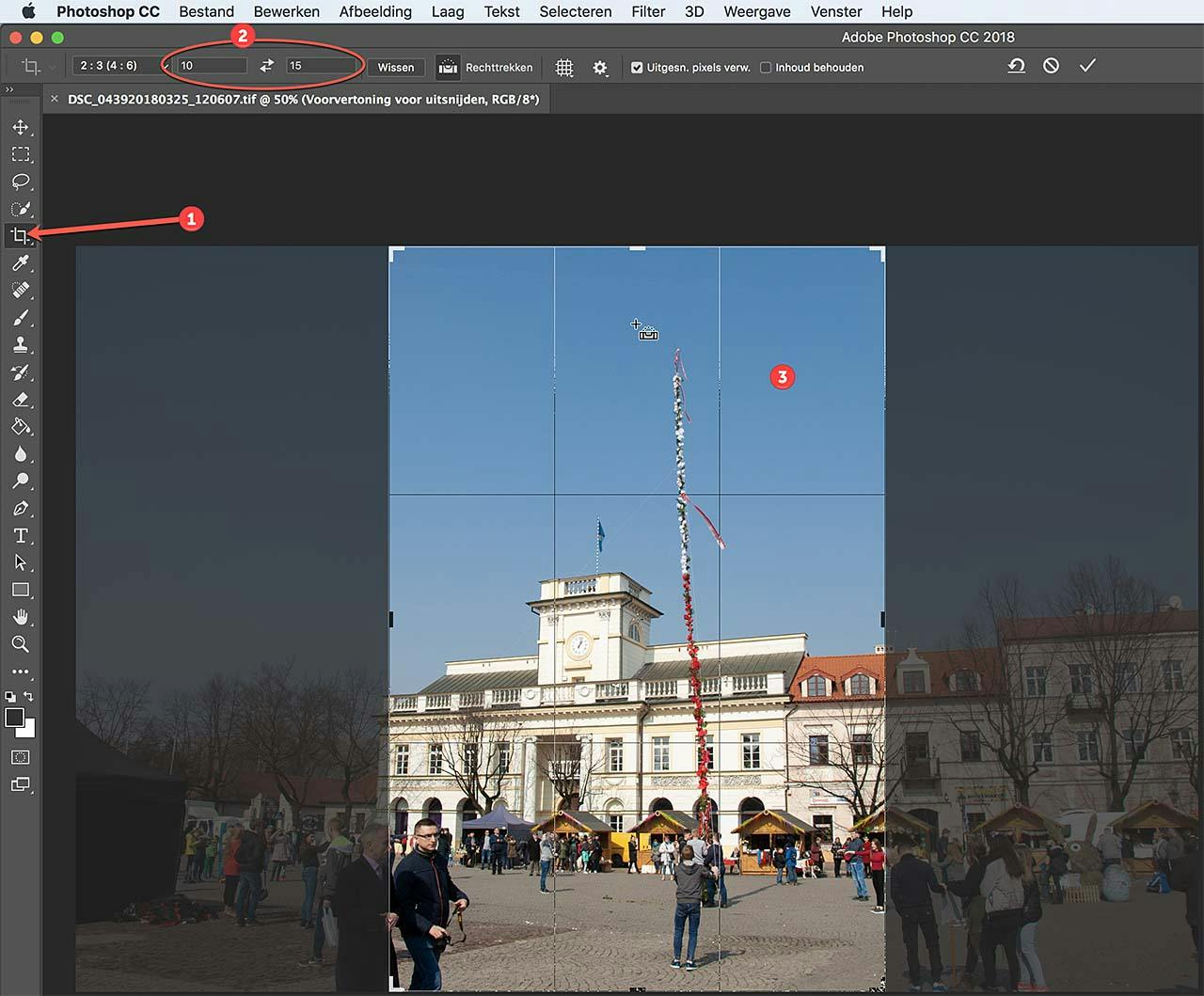1204x996 pixels.
Task: Select the Quick Selection tool
Action: point(21,209)
